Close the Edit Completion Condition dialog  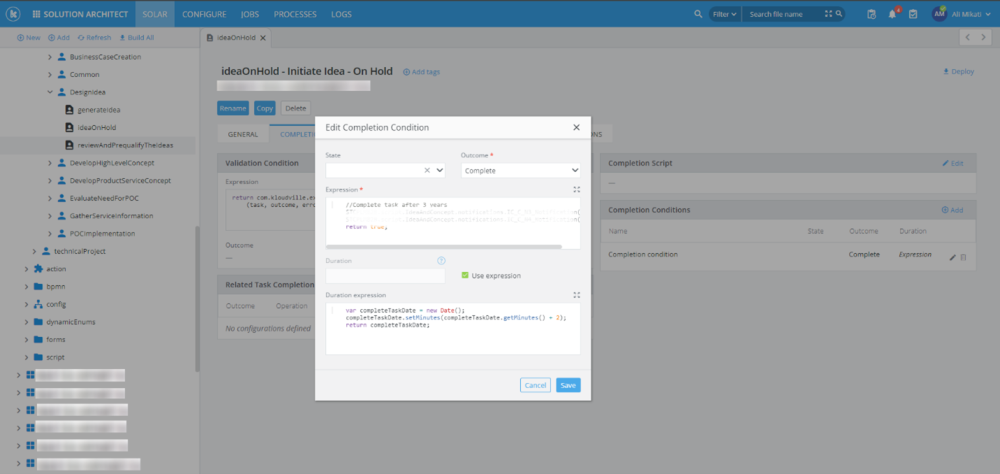(x=577, y=127)
